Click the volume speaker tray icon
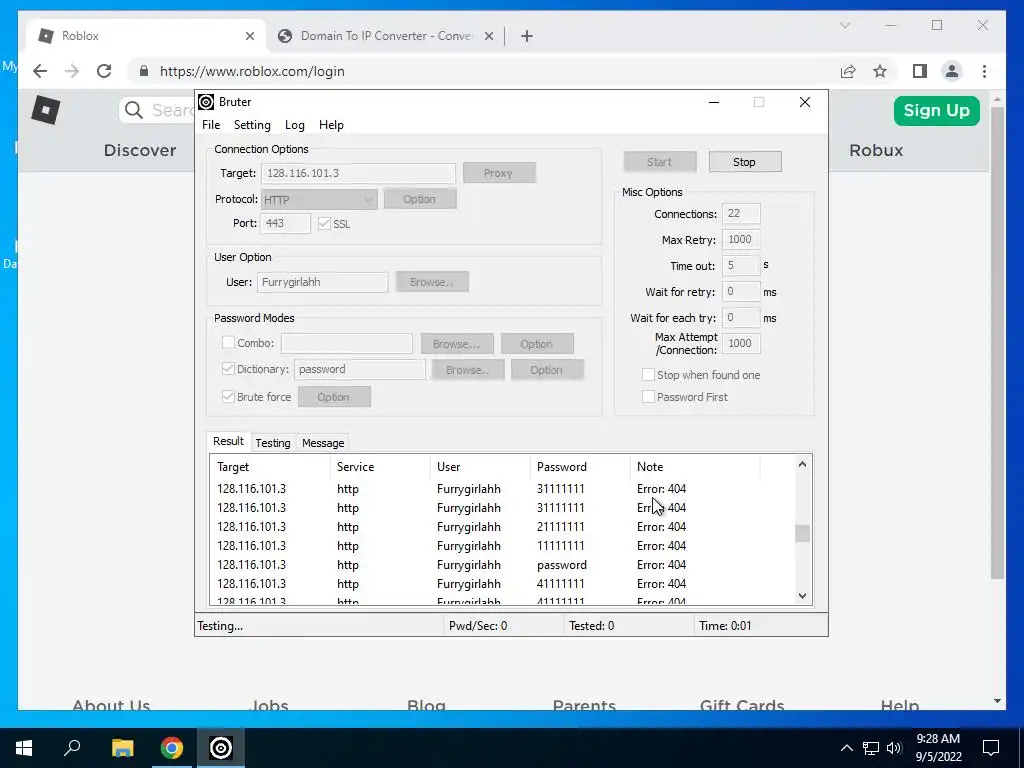 pyautogui.click(x=894, y=748)
